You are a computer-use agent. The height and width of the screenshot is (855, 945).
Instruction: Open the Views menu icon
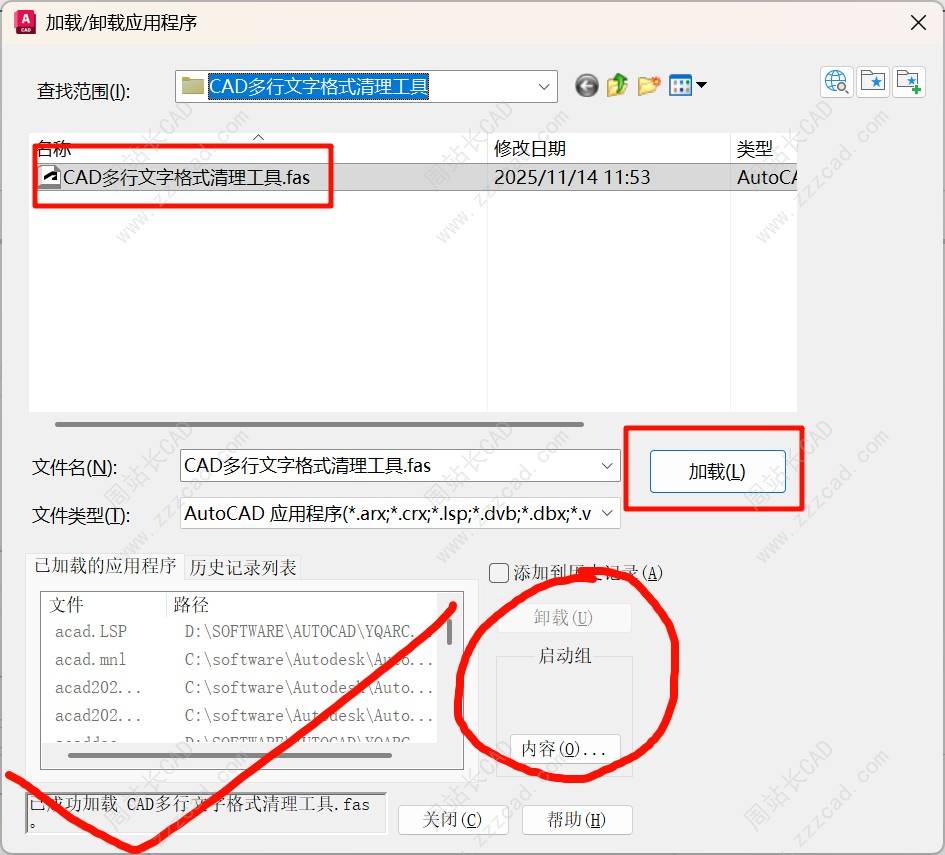coord(687,86)
